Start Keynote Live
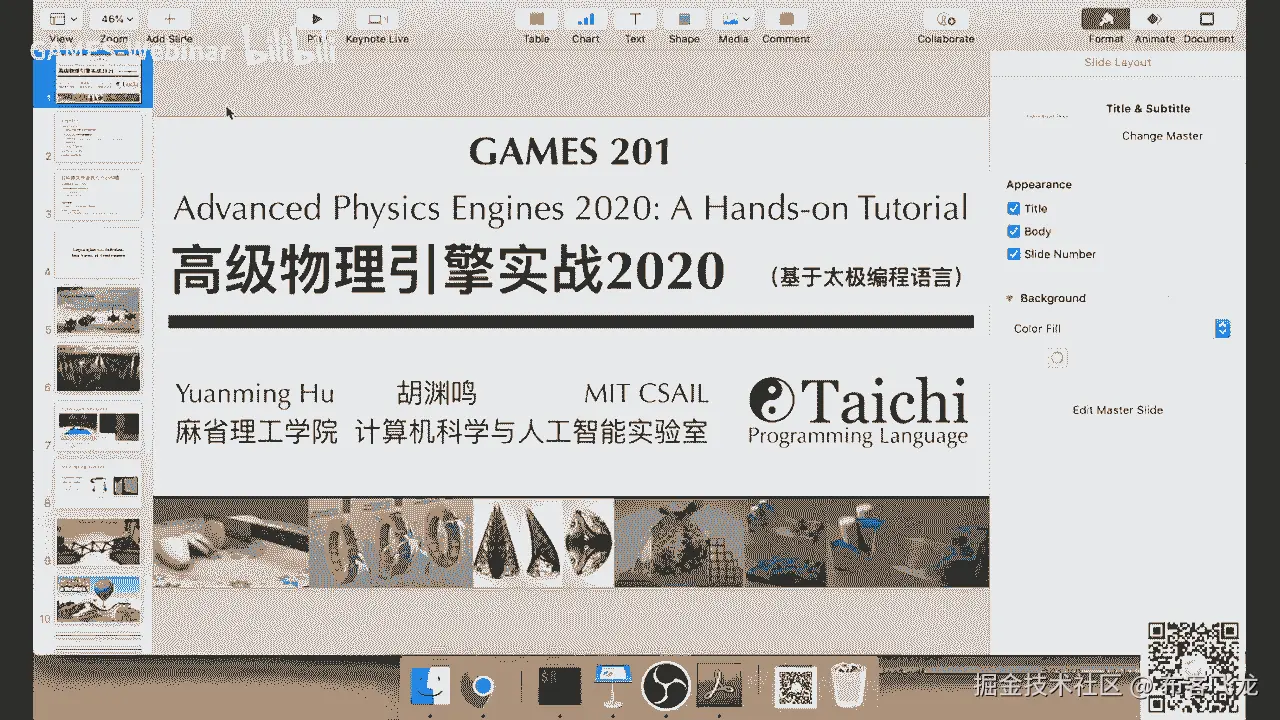 377,19
